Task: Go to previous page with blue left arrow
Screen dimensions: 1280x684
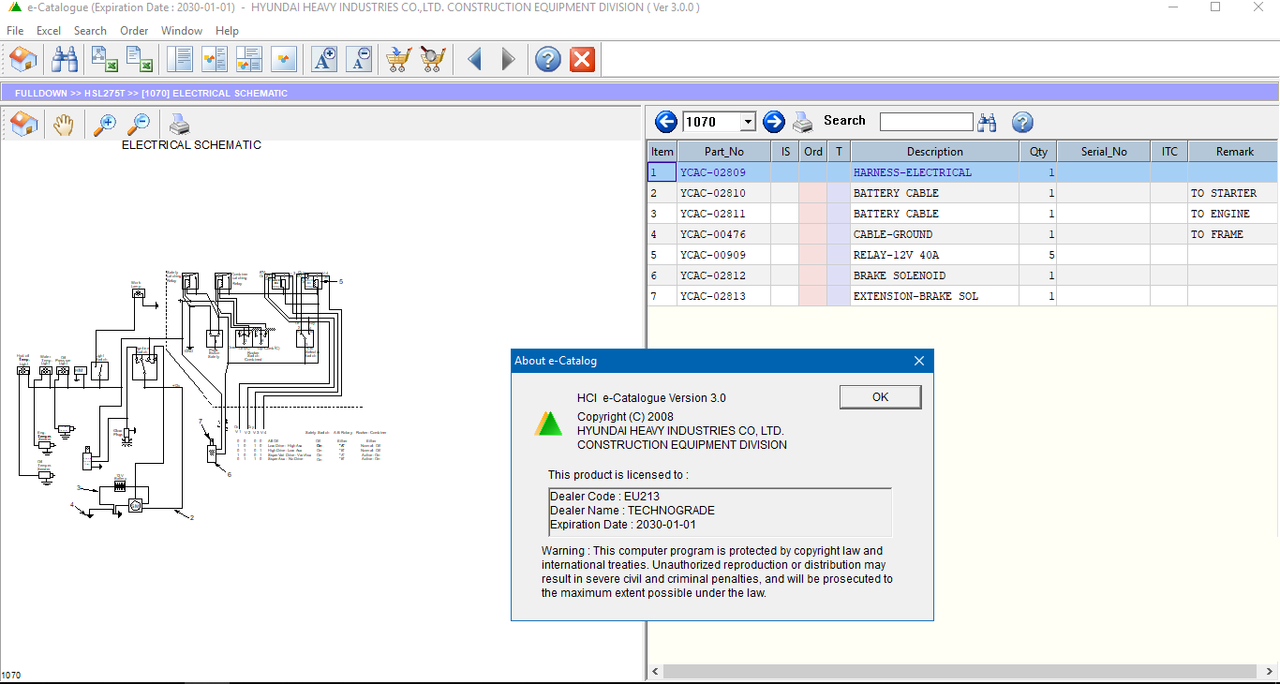Action: [666, 122]
